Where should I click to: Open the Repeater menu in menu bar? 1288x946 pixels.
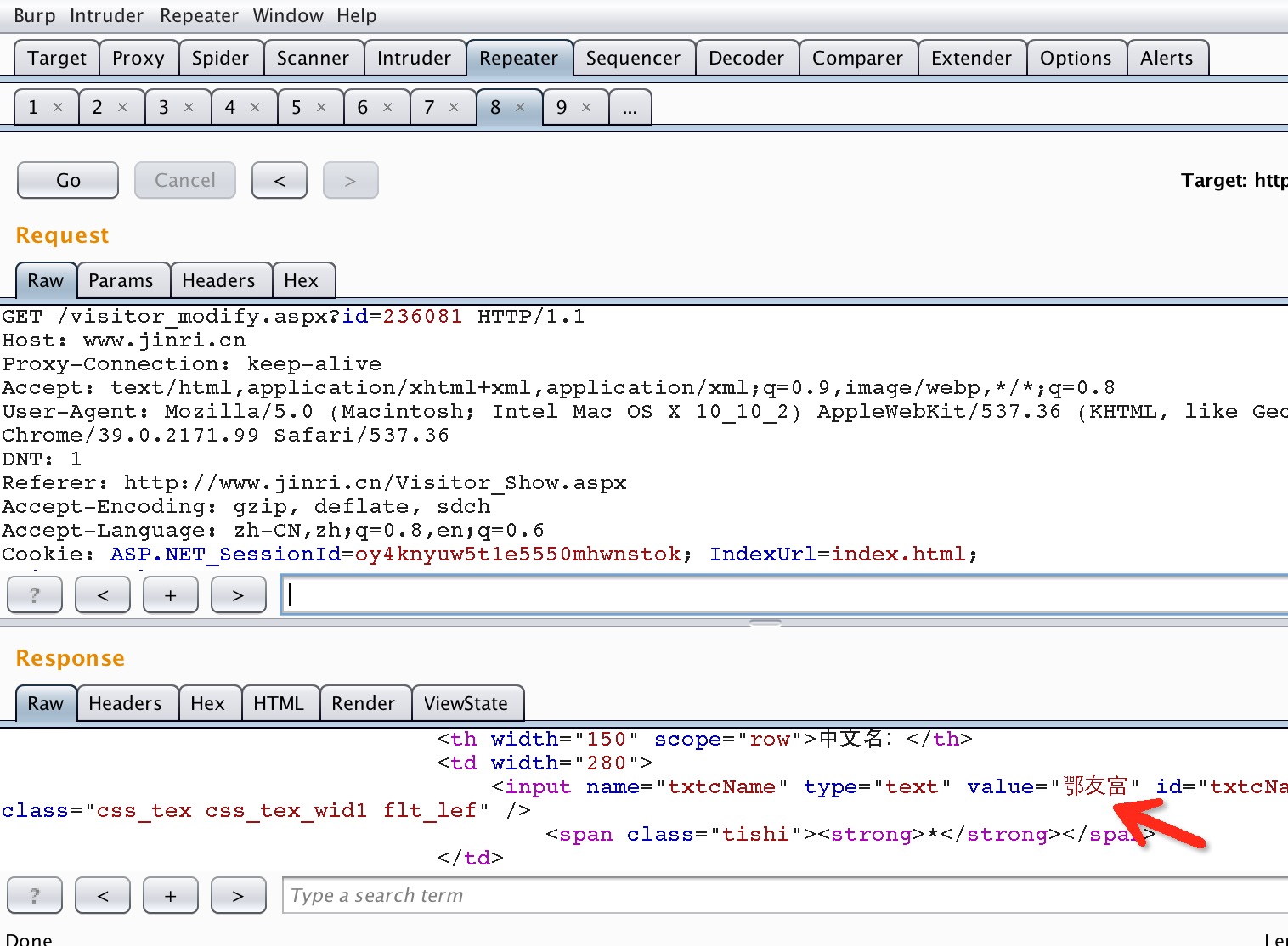200,15
